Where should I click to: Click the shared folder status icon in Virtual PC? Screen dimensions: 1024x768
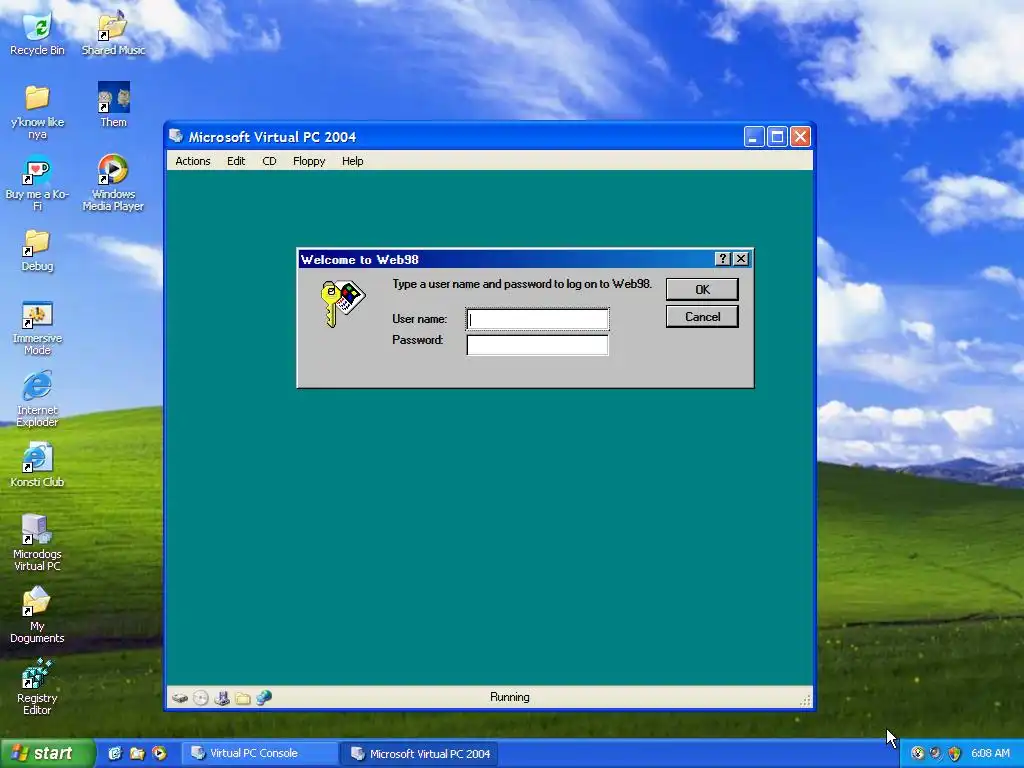click(242, 699)
